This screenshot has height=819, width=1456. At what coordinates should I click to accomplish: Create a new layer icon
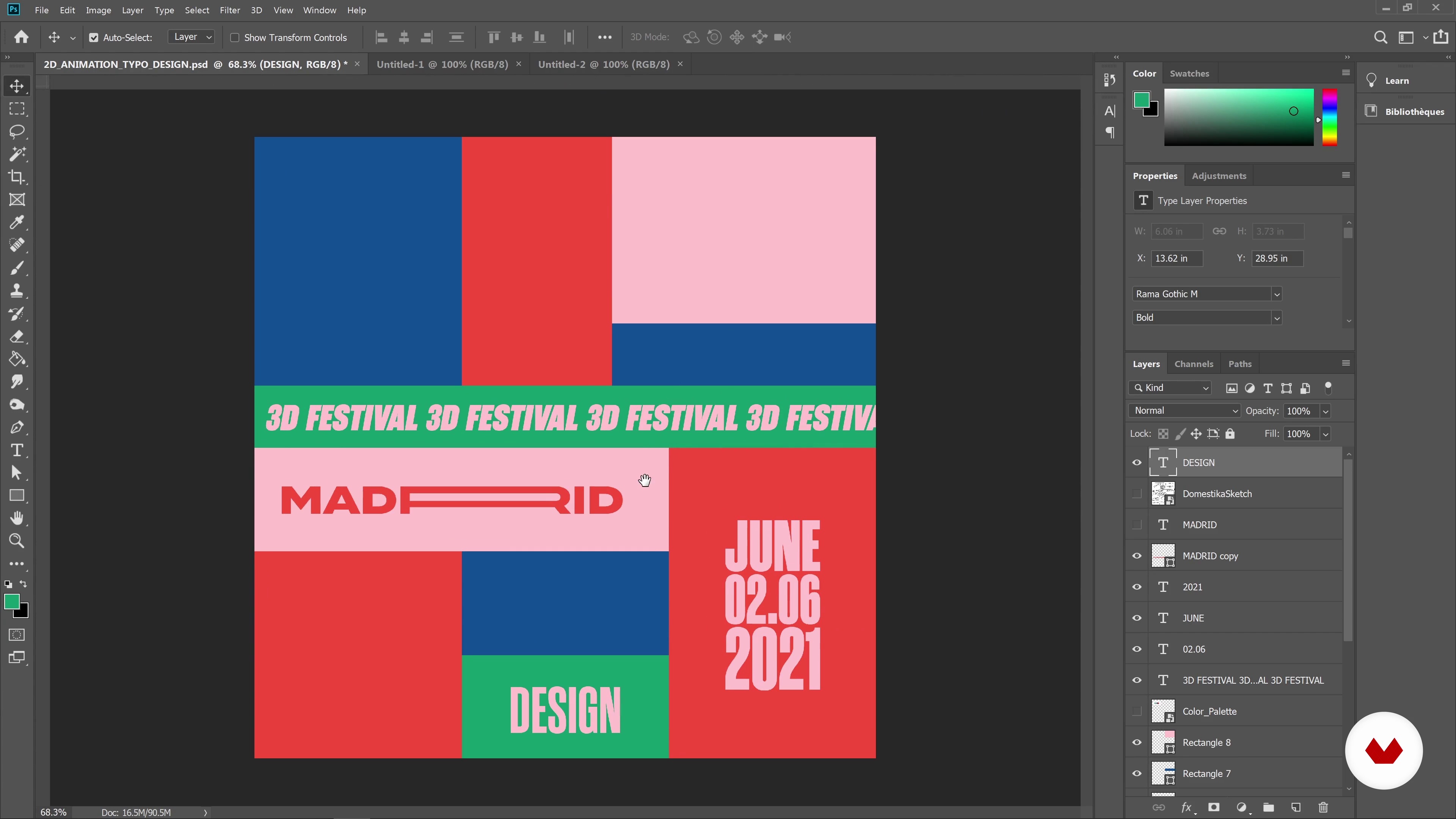pos(1296,807)
